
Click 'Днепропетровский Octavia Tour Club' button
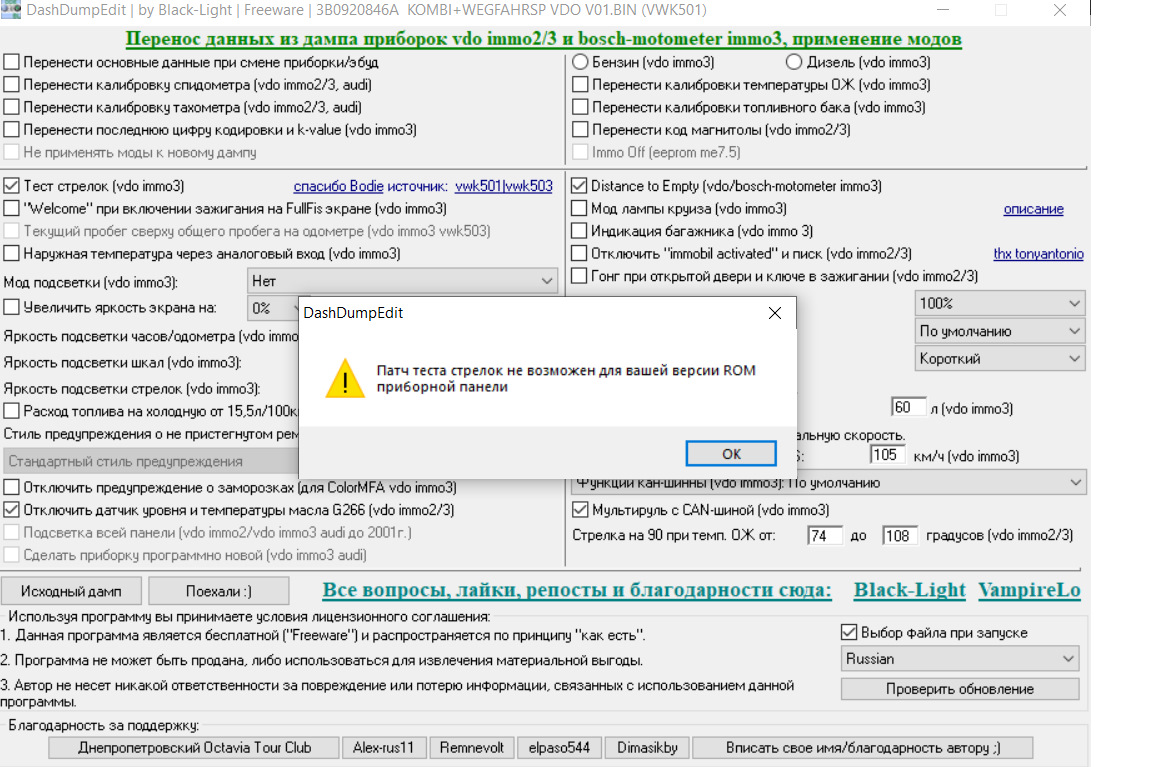coord(194,747)
